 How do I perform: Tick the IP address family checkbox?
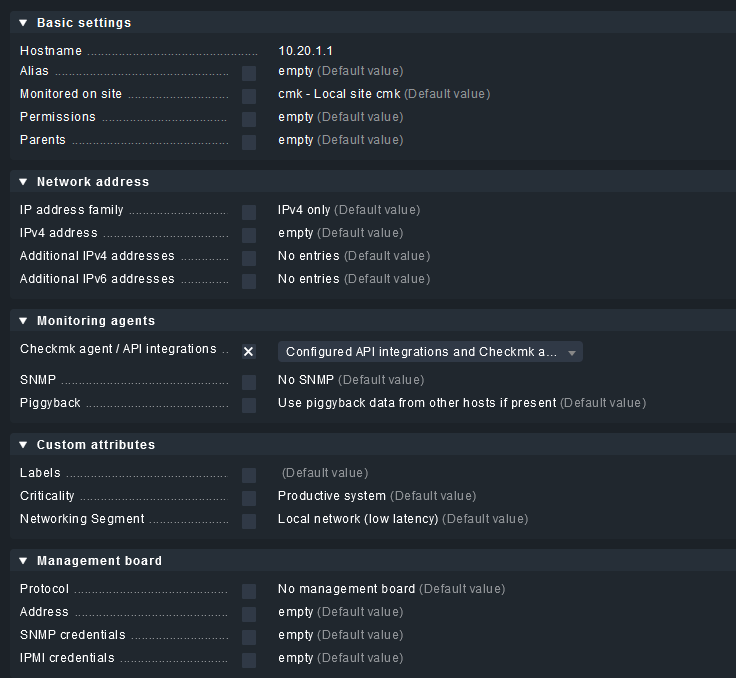249,212
